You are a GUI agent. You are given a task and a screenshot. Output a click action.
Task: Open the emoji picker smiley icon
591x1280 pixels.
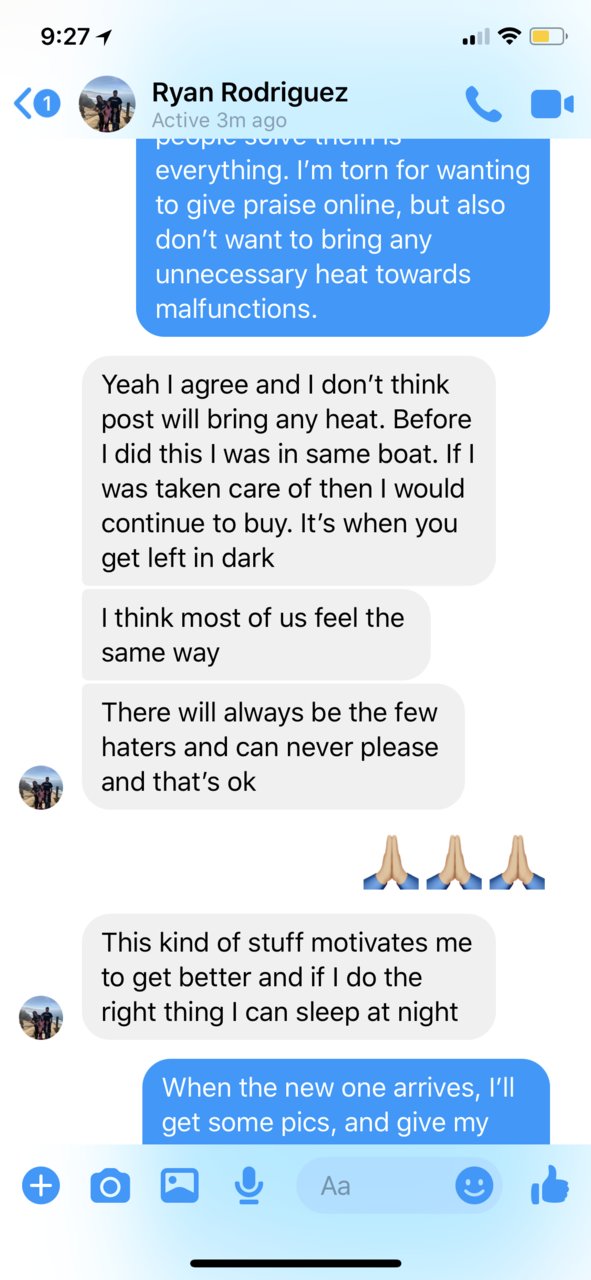474,1186
